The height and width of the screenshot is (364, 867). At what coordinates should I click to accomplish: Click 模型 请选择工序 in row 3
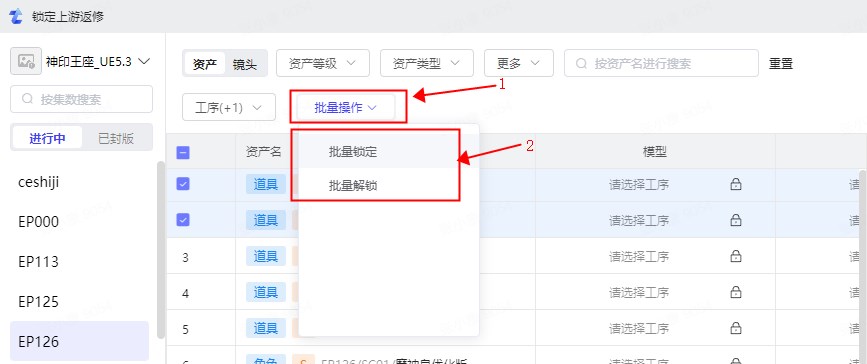click(639, 256)
